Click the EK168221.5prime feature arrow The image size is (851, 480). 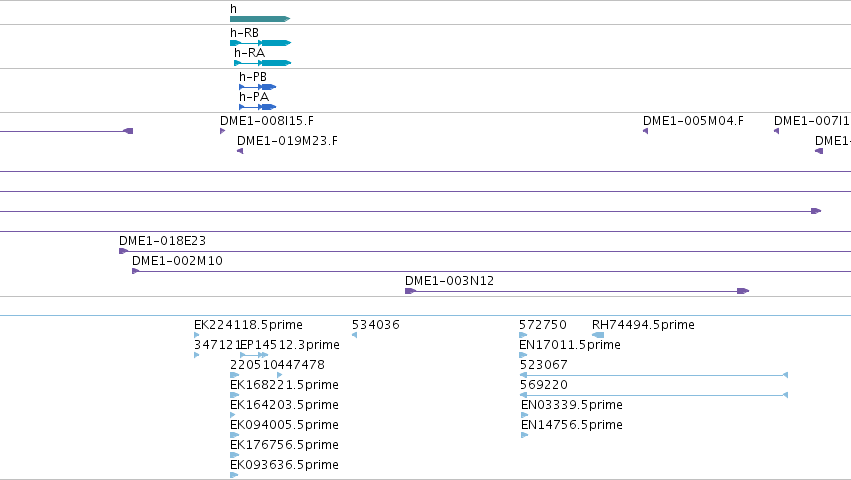click(x=234, y=395)
